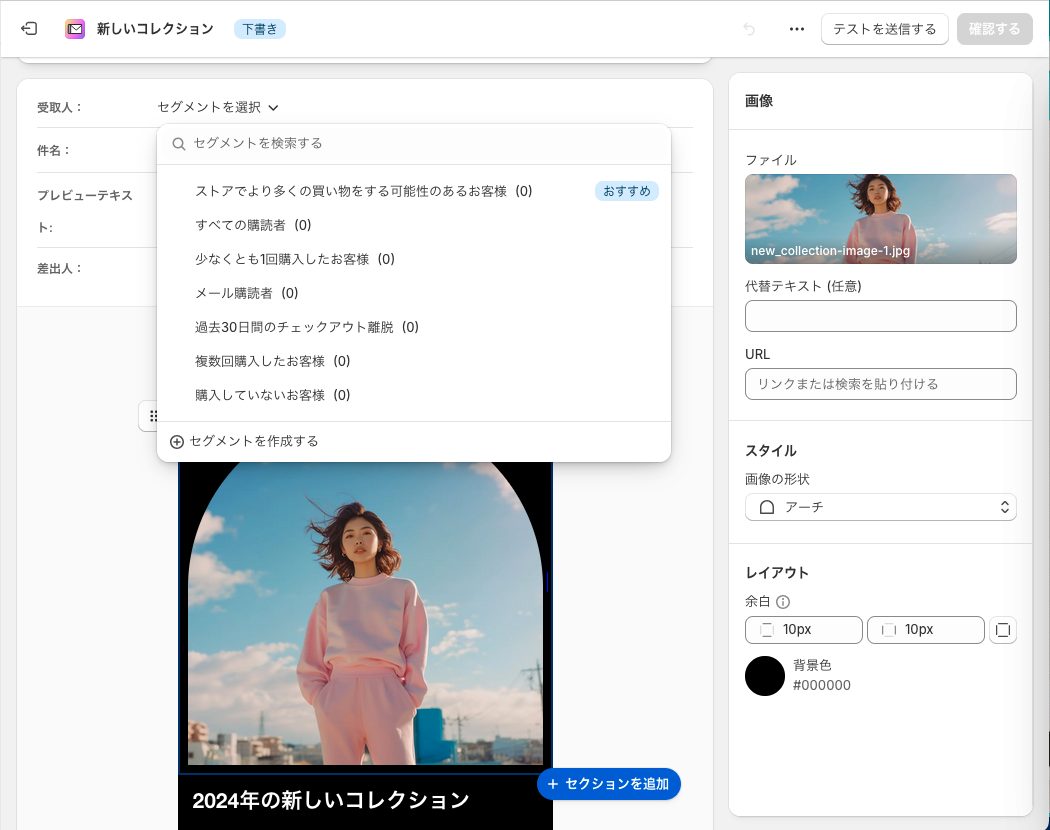Select すべての購読者 segment
The height and width of the screenshot is (830, 1050).
(x=413, y=225)
